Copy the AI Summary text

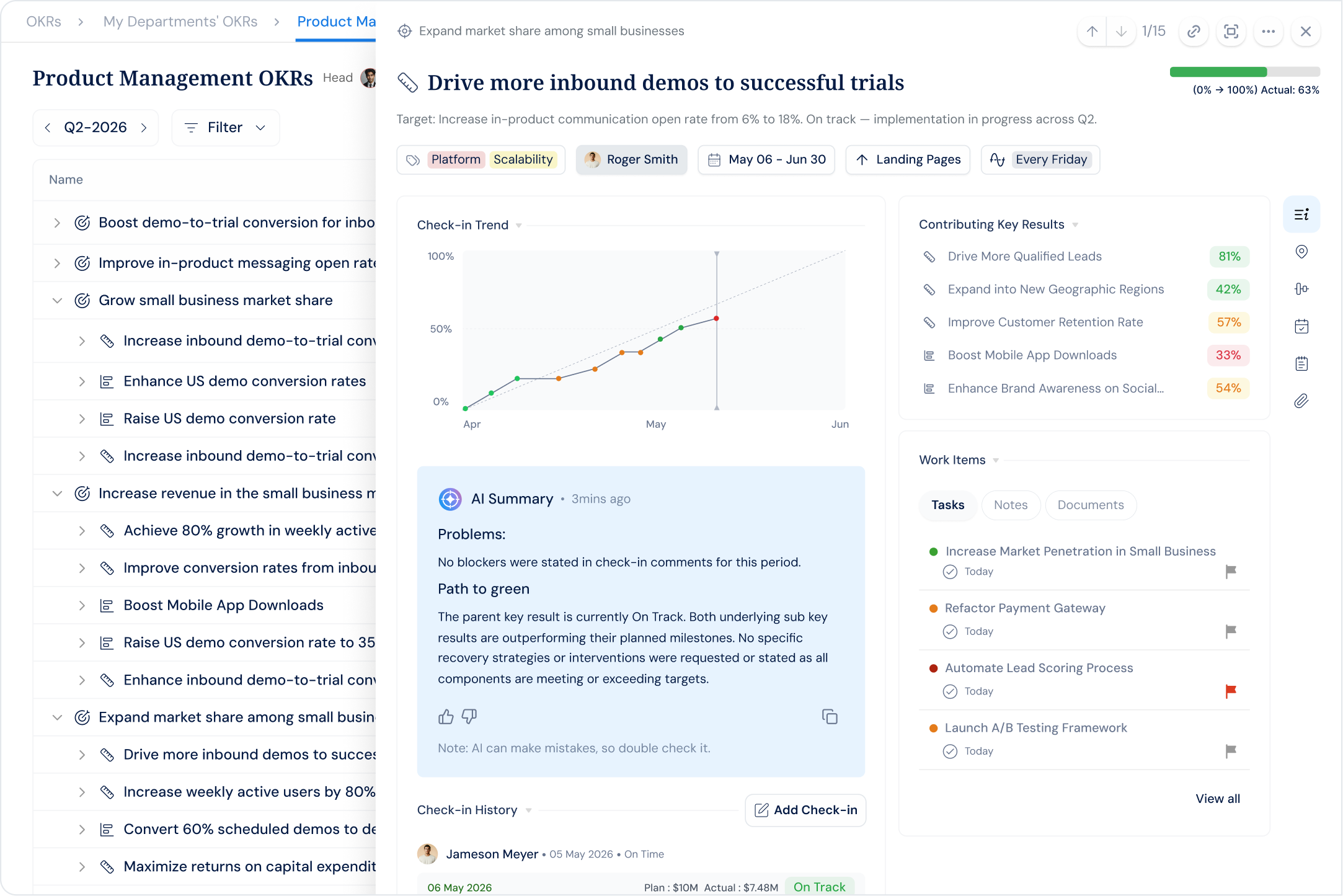tap(830, 717)
